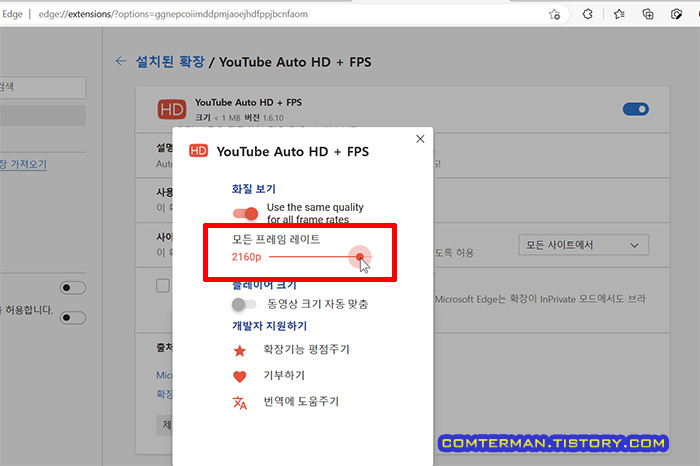Viewport: 700px width, 466px height.
Task: Click the star icon for 확장기능 평점주기
Action: (x=240, y=351)
